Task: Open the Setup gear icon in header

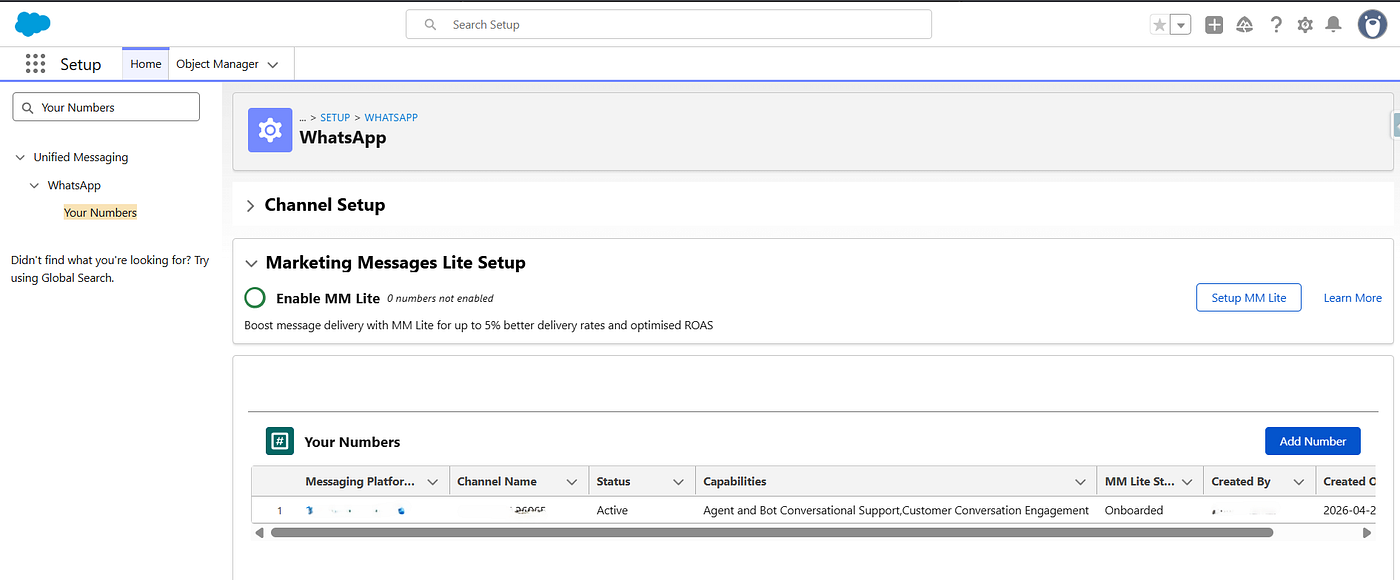Action: (1305, 25)
